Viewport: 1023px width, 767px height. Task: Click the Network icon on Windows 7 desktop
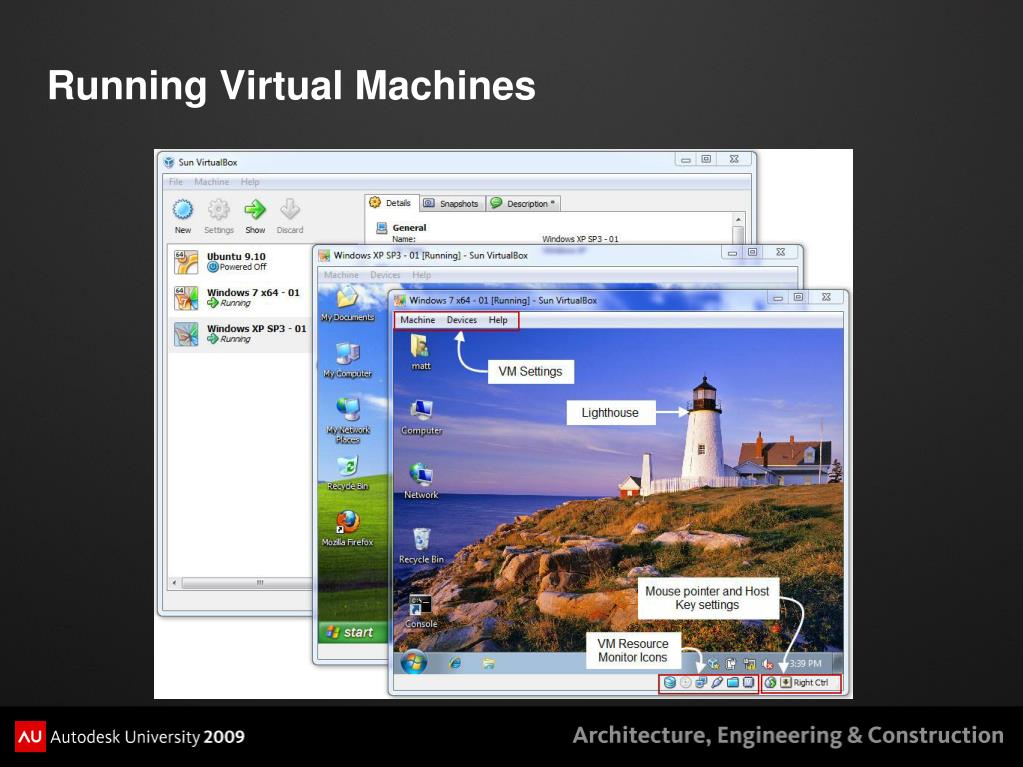421,481
